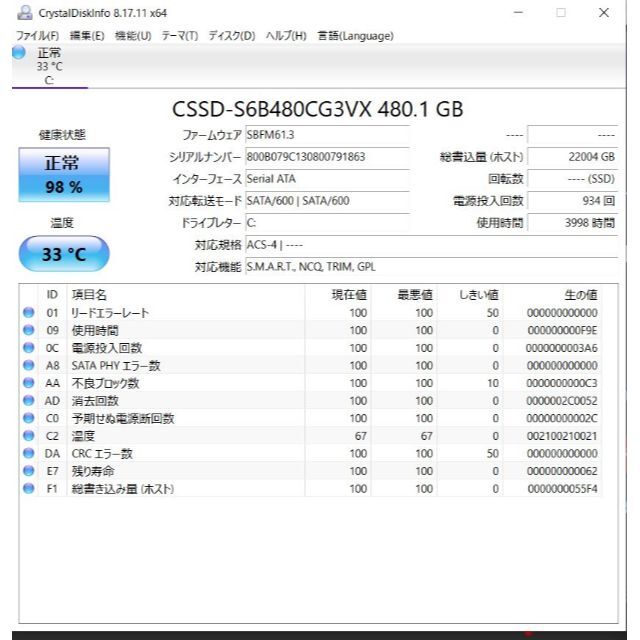The width and height of the screenshot is (640, 640).
Task: Click the drive letter field C:
Action: (327, 223)
